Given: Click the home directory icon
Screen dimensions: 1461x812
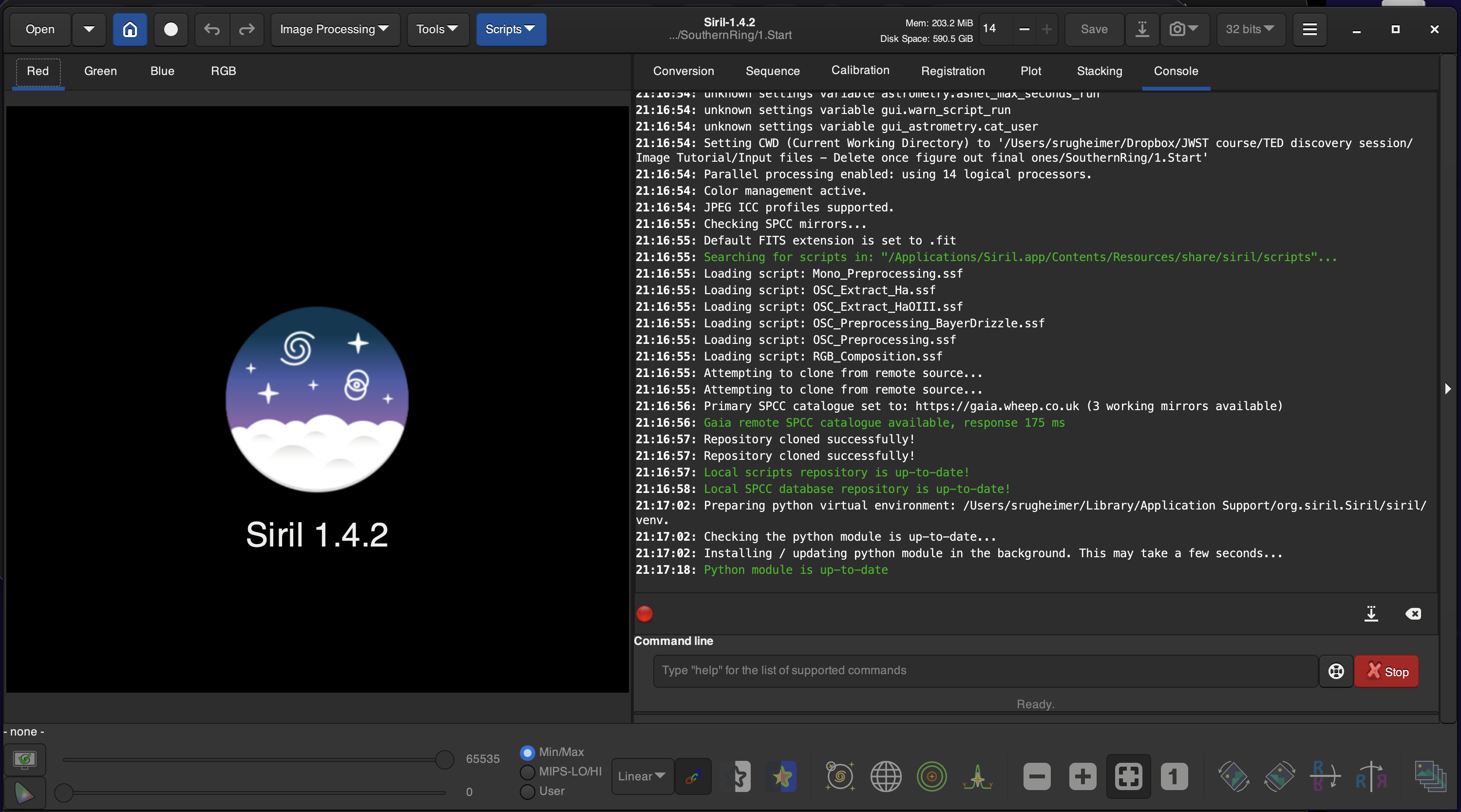Looking at the screenshot, I should 130,29.
